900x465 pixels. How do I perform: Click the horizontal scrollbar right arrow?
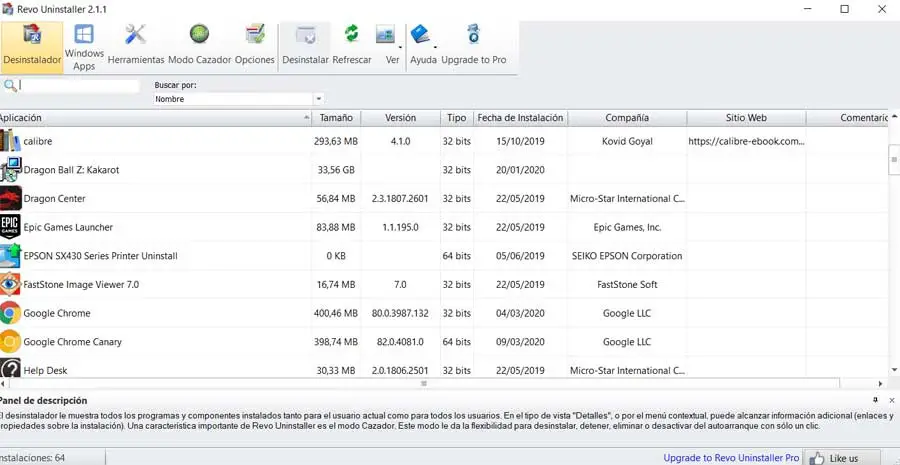(880, 383)
